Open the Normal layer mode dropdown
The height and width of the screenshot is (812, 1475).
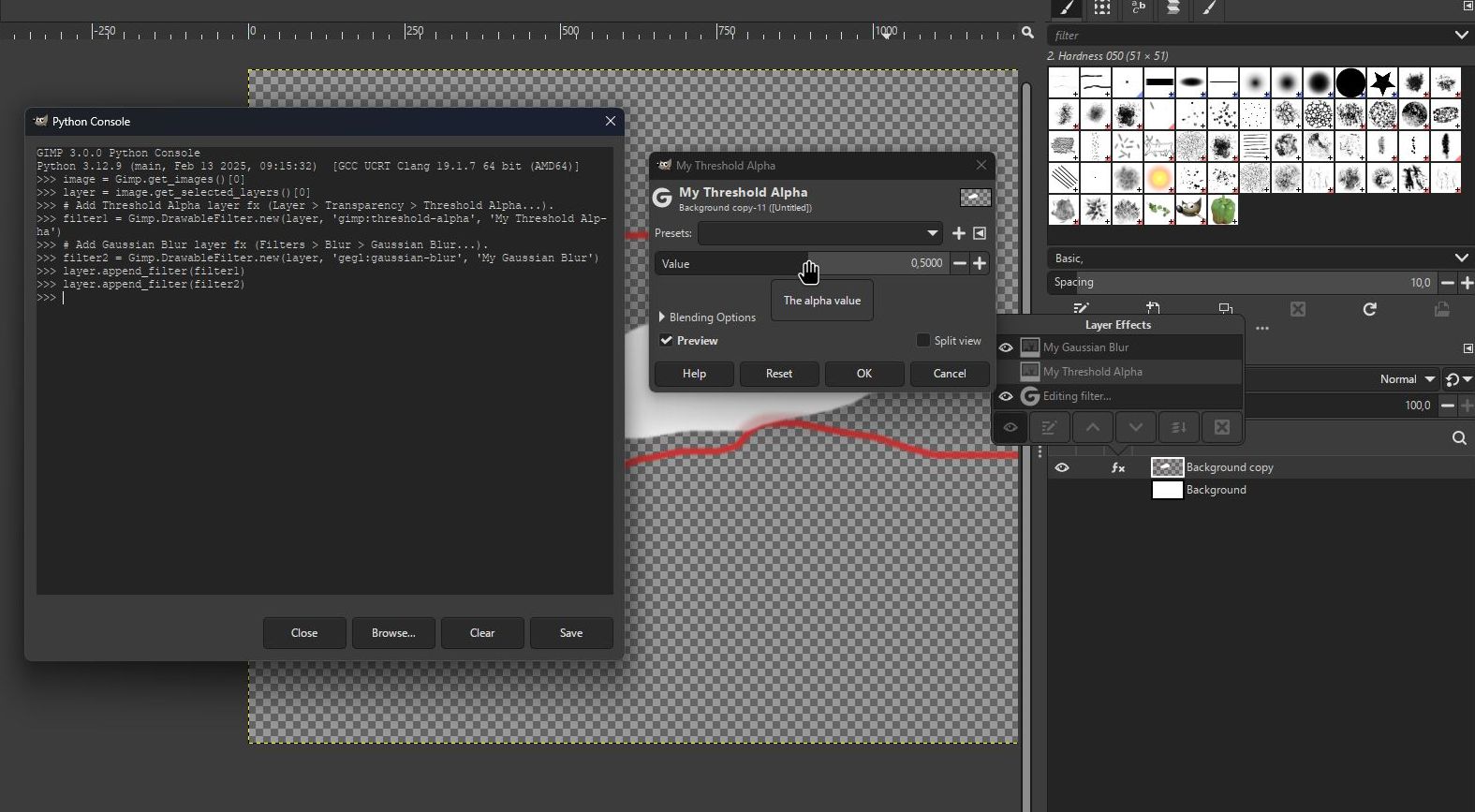[1407, 379]
